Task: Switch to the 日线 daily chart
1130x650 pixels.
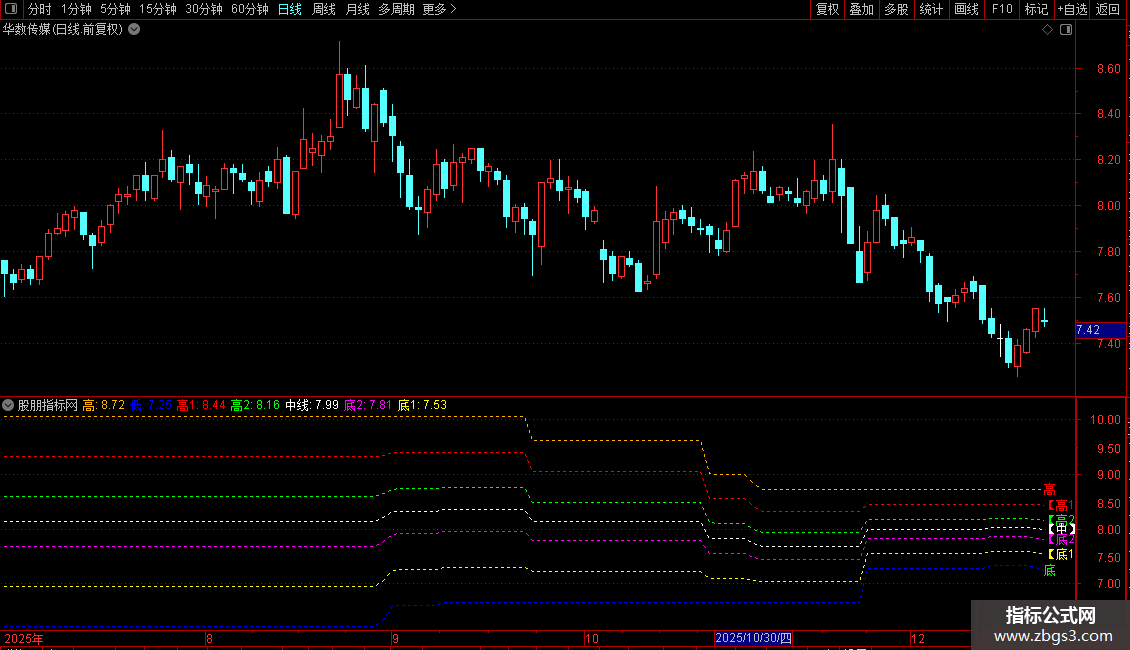Action: [290, 9]
